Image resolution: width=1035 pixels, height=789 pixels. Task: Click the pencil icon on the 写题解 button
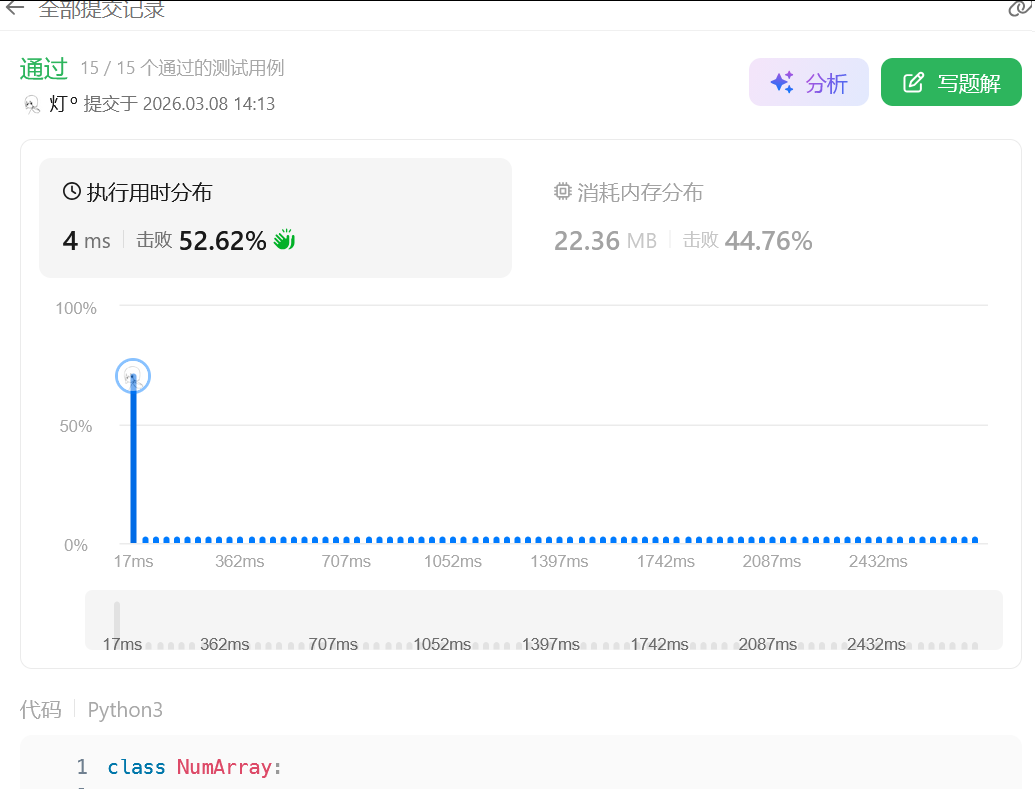(913, 83)
